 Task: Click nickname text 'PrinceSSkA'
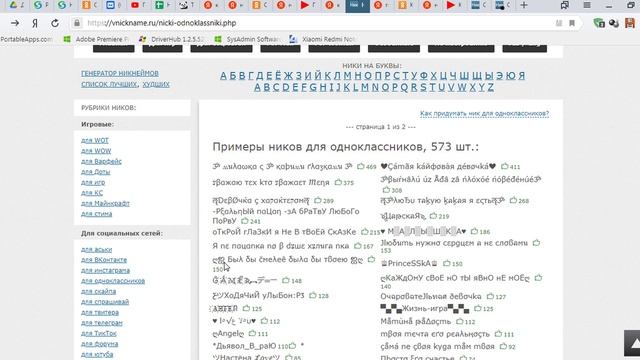click(x=409, y=263)
